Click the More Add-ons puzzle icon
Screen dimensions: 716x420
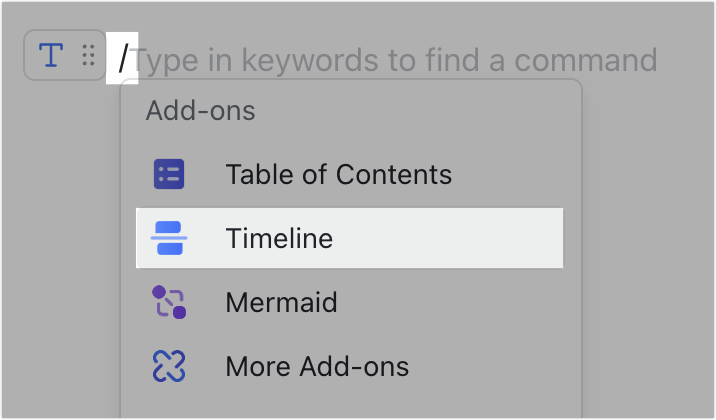pos(169,366)
